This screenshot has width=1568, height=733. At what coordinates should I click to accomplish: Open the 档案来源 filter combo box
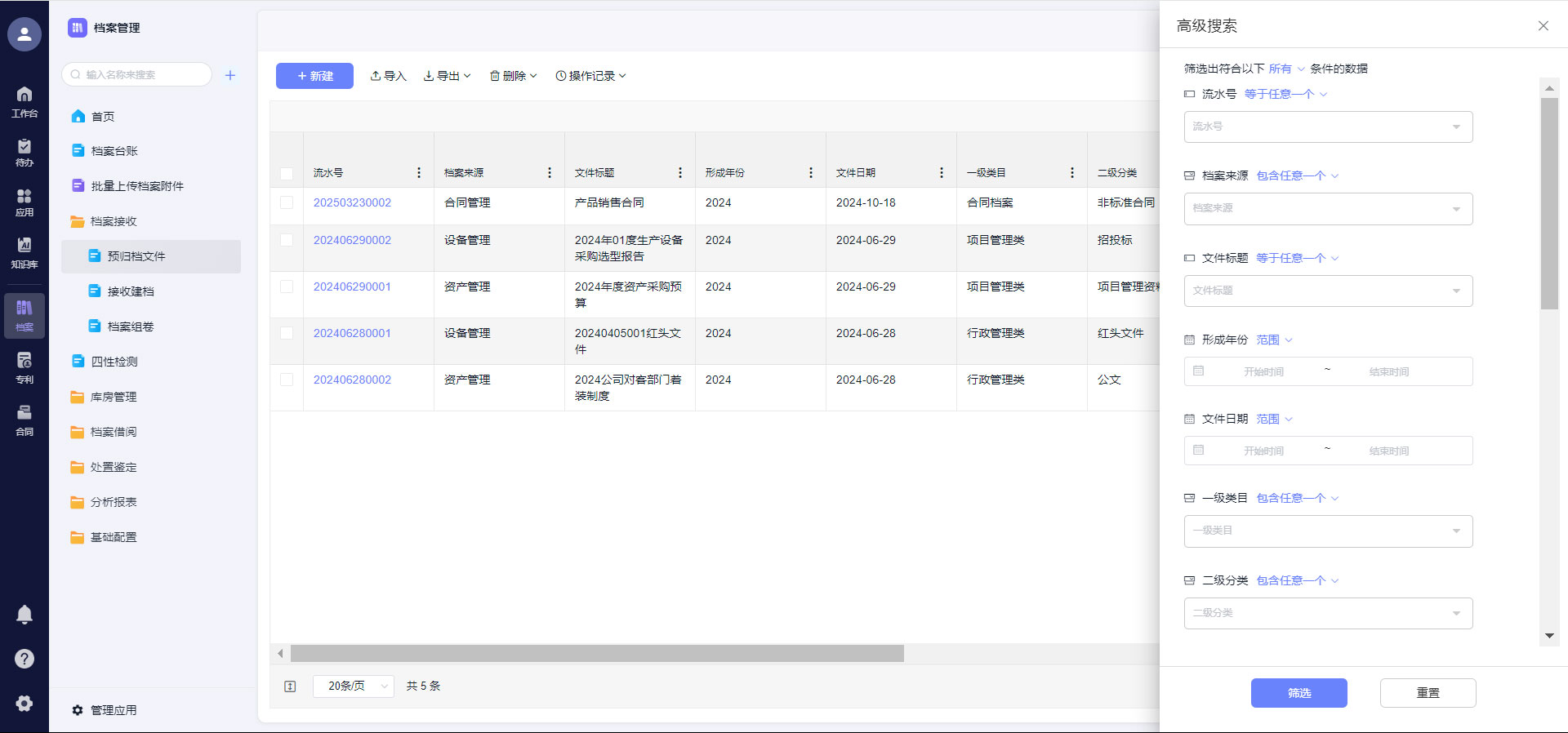[x=1328, y=209]
